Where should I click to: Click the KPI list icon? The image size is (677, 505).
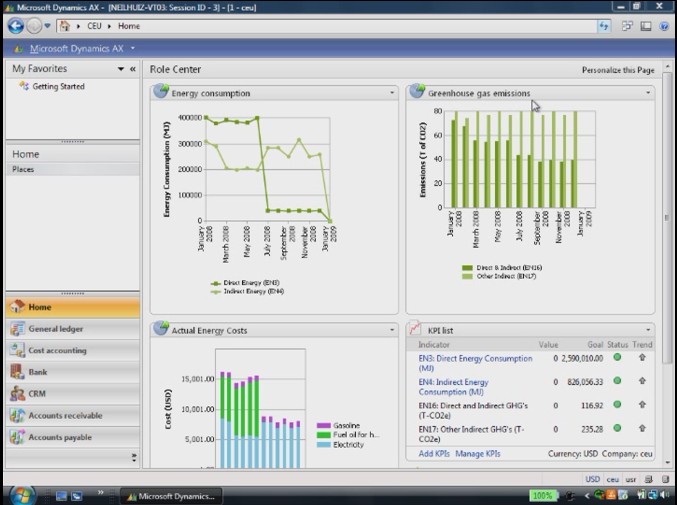click(415, 328)
